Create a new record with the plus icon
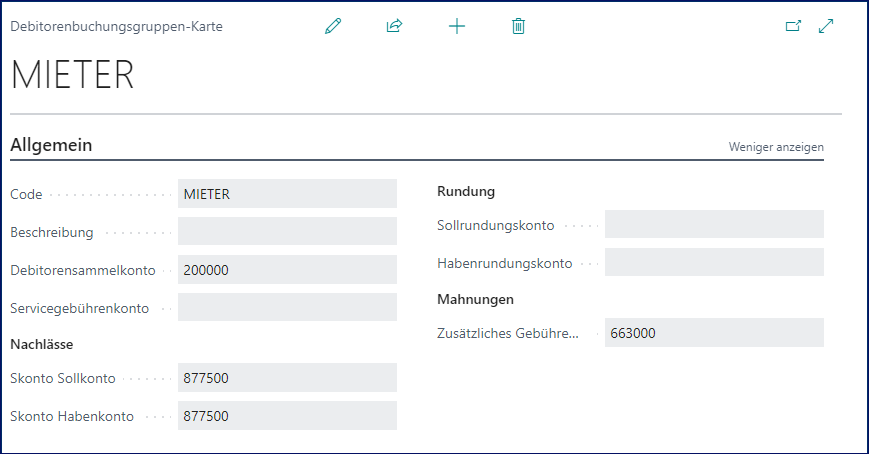 (457, 27)
